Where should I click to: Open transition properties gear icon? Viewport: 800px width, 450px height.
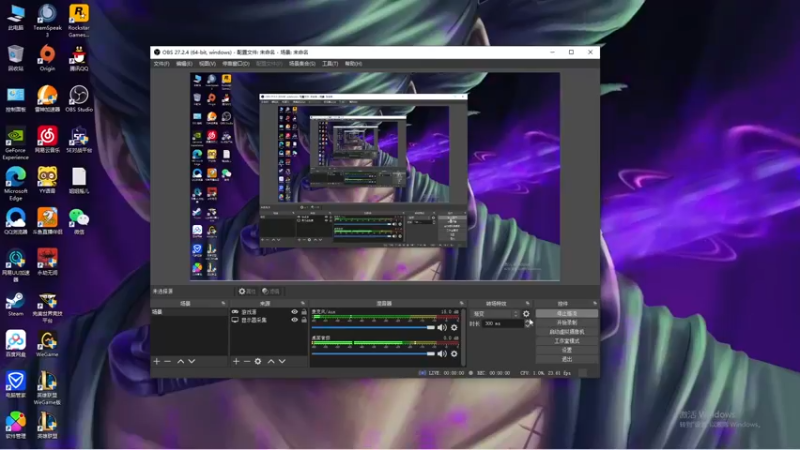[x=526, y=314]
